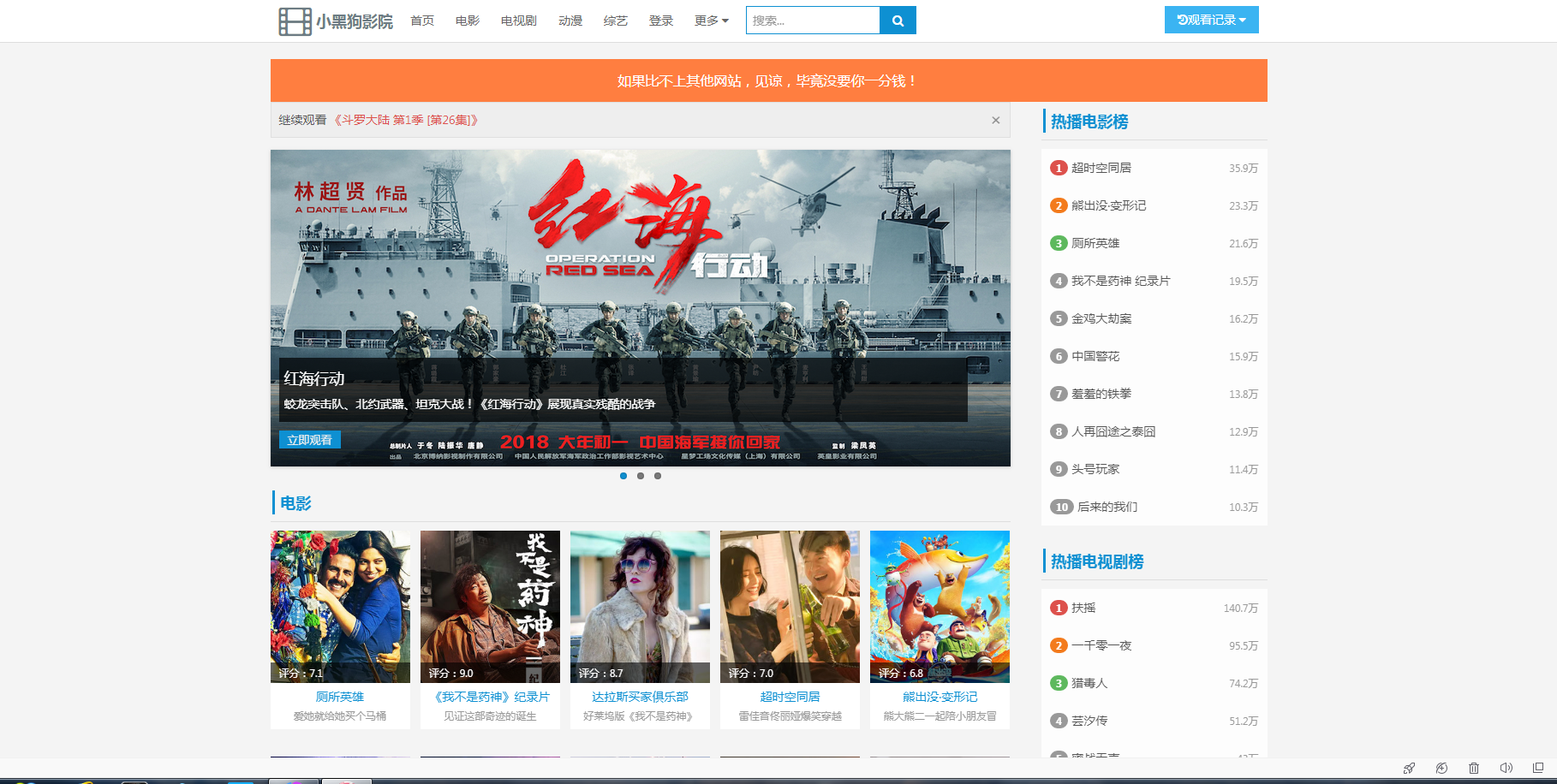Go to the 首页 nav item
The height and width of the screenshot is (784, 1557).
pyautogui.click(x=422, y=21)
